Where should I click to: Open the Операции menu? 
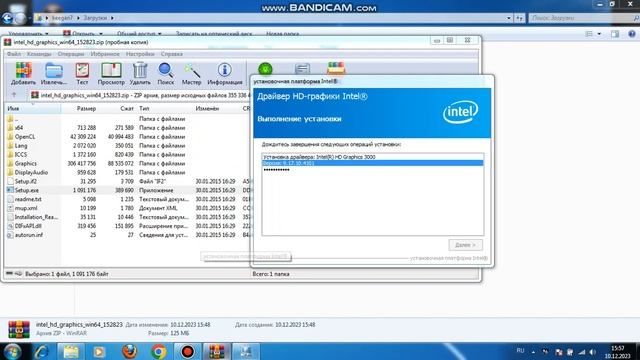(x=71, y=54)
